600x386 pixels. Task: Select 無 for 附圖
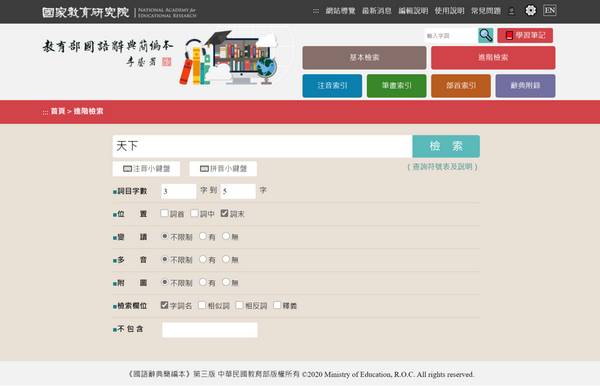click(226, 282)
